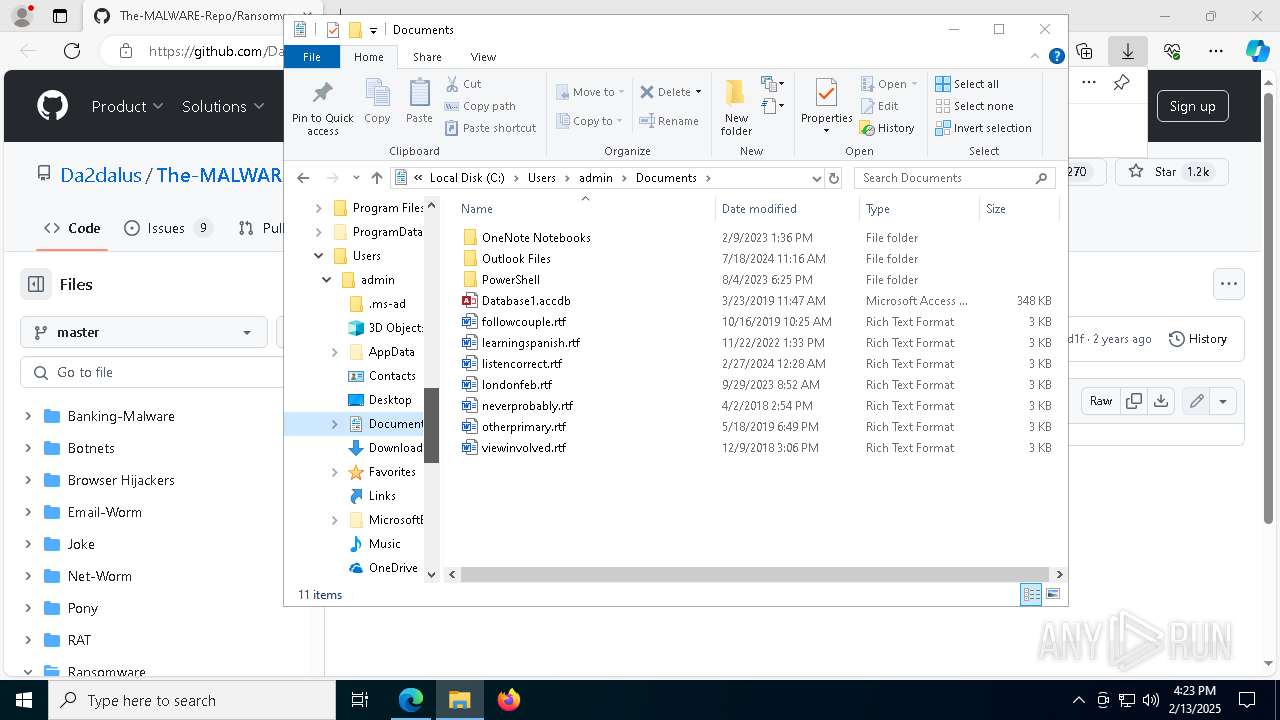The height and width of the screenshot is (720, 1280).
Task: Click the Edit ribbon button
Action: [x=879, y=106]
